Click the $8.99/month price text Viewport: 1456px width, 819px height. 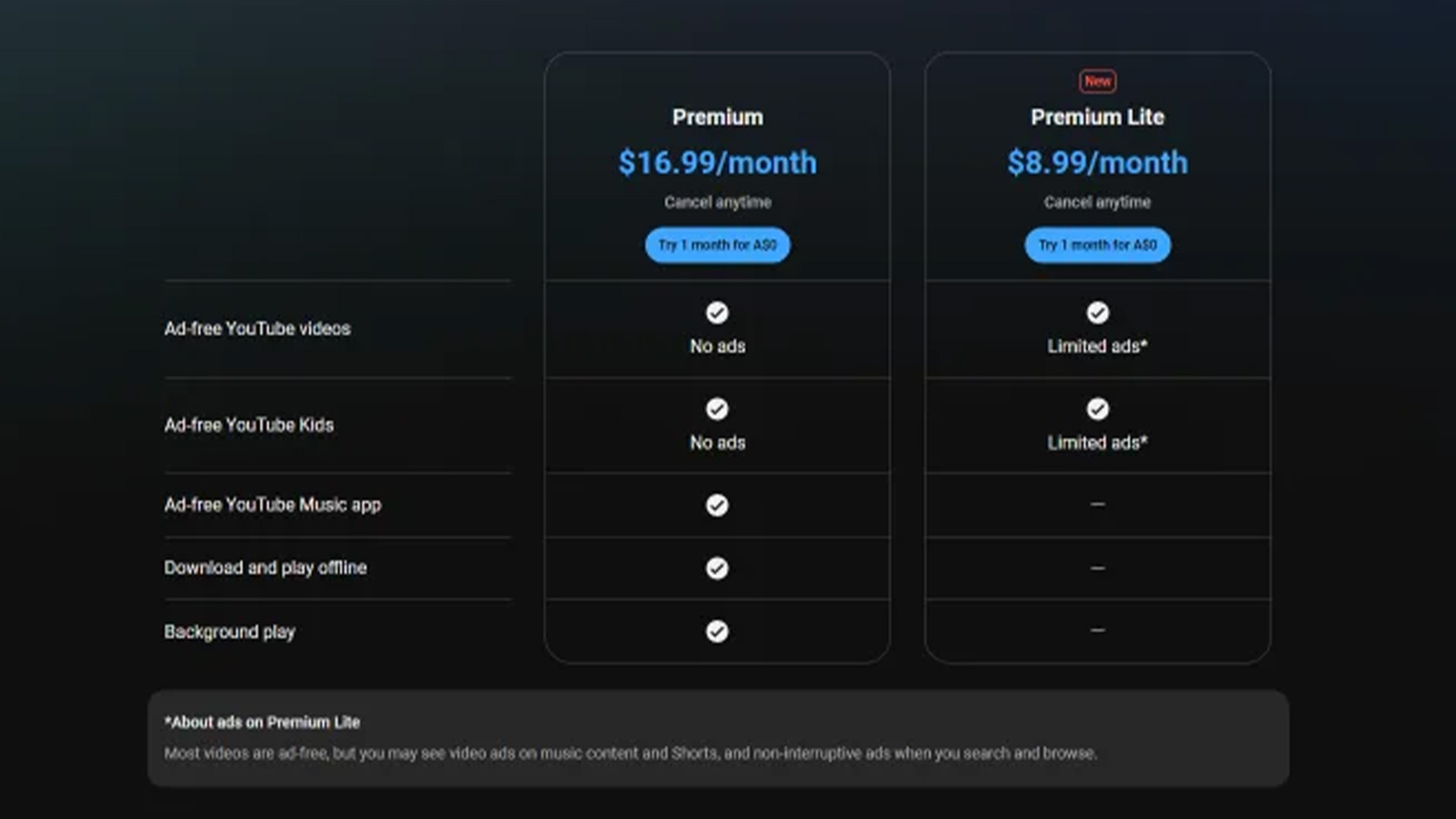click(1097, 162)
